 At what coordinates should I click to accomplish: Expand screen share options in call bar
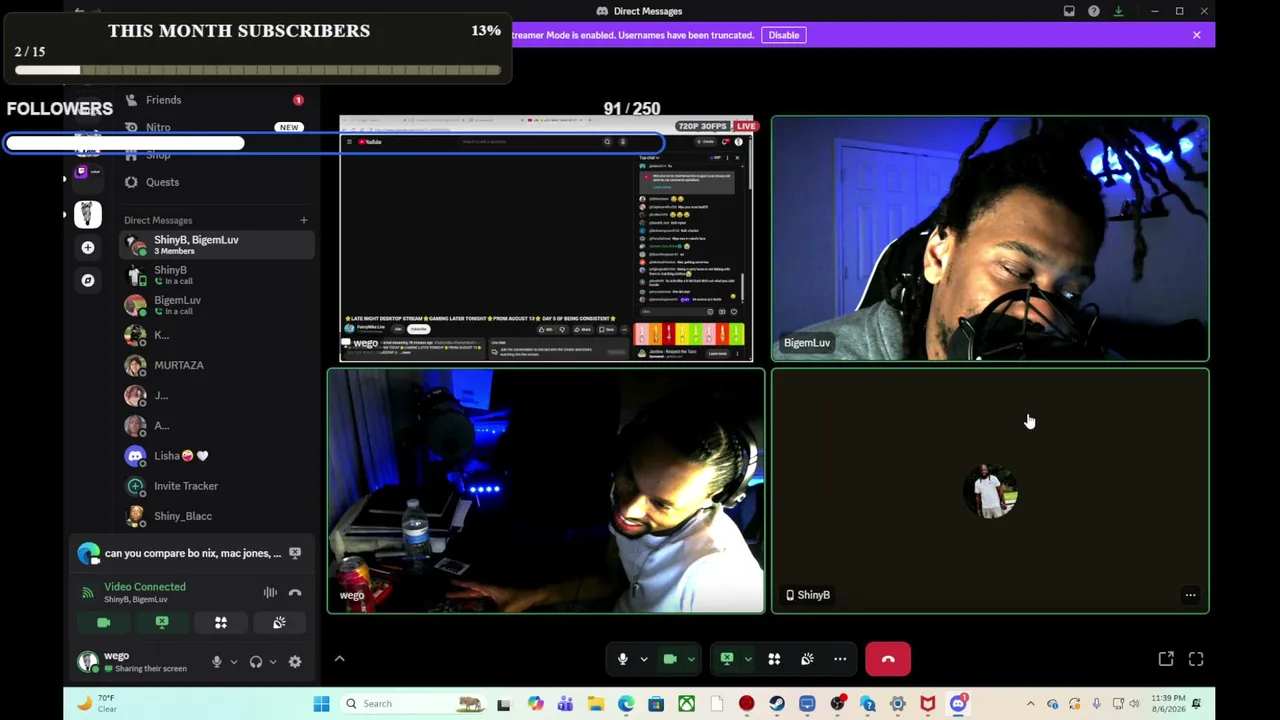pyautogui.click(x=748, y=659)
